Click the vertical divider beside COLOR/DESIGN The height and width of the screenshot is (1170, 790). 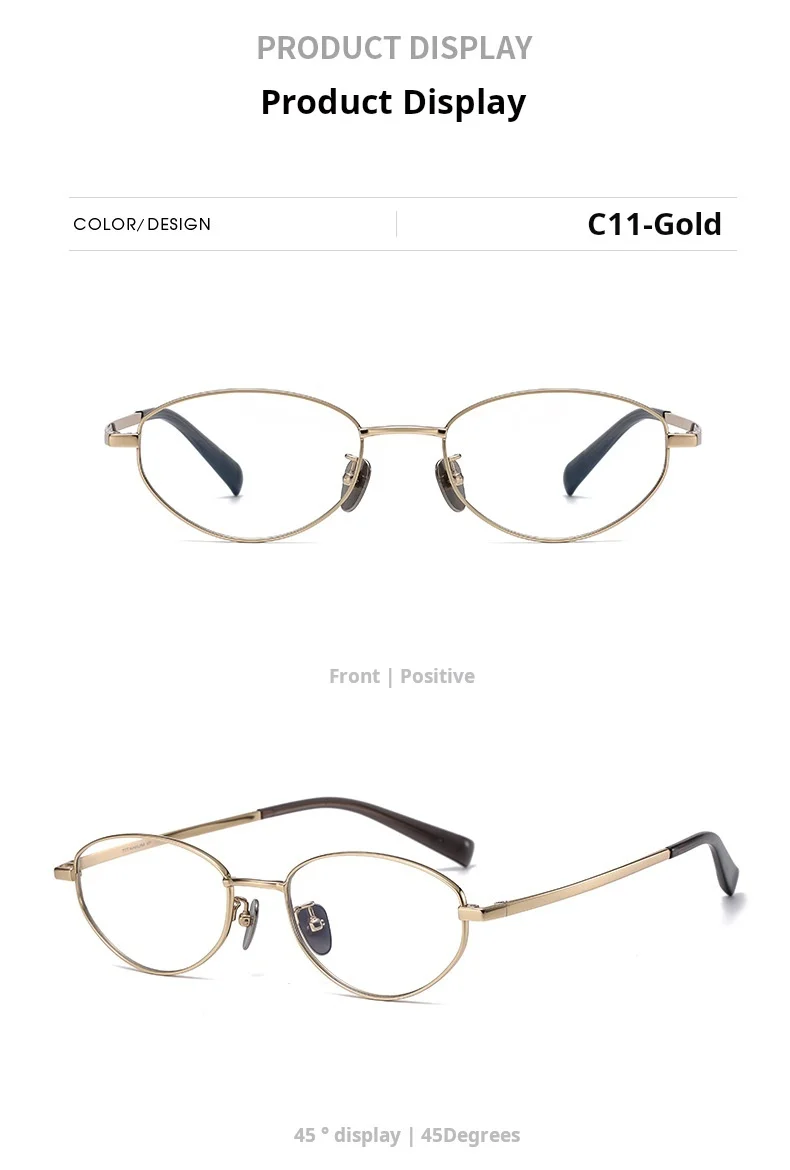(396, 224)
